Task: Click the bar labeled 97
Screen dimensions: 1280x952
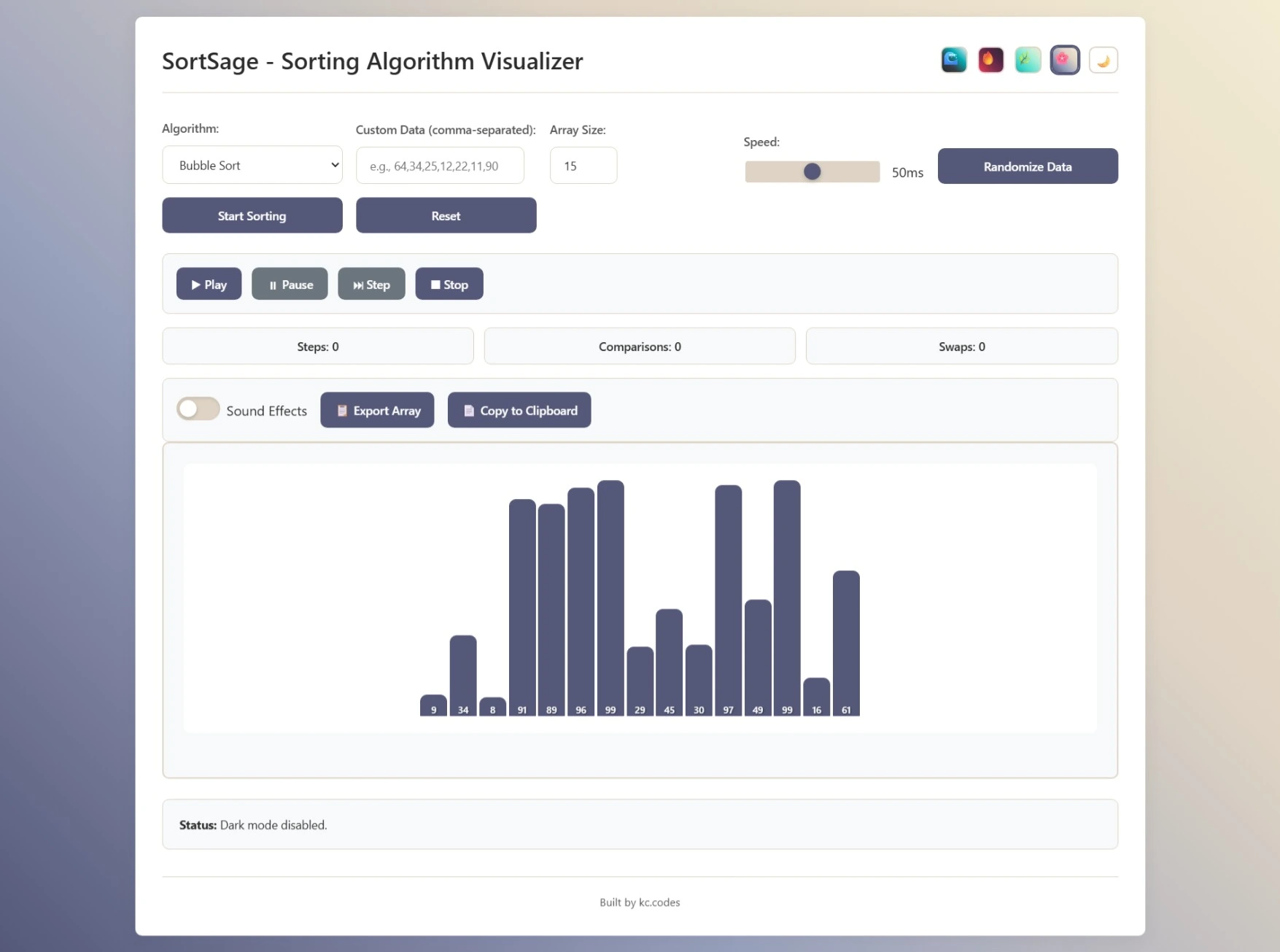Action: 728,600
